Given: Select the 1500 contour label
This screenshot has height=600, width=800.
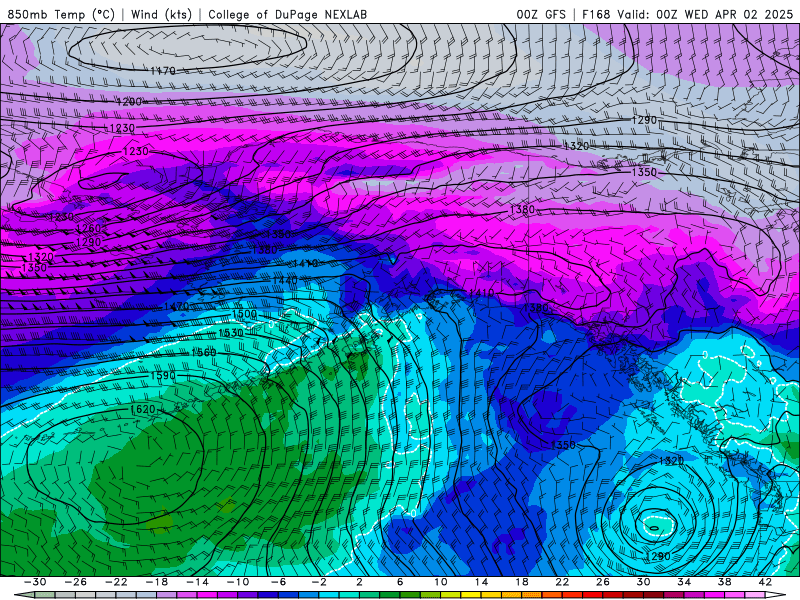Looking at the screenshot, I should pos(244,314).
